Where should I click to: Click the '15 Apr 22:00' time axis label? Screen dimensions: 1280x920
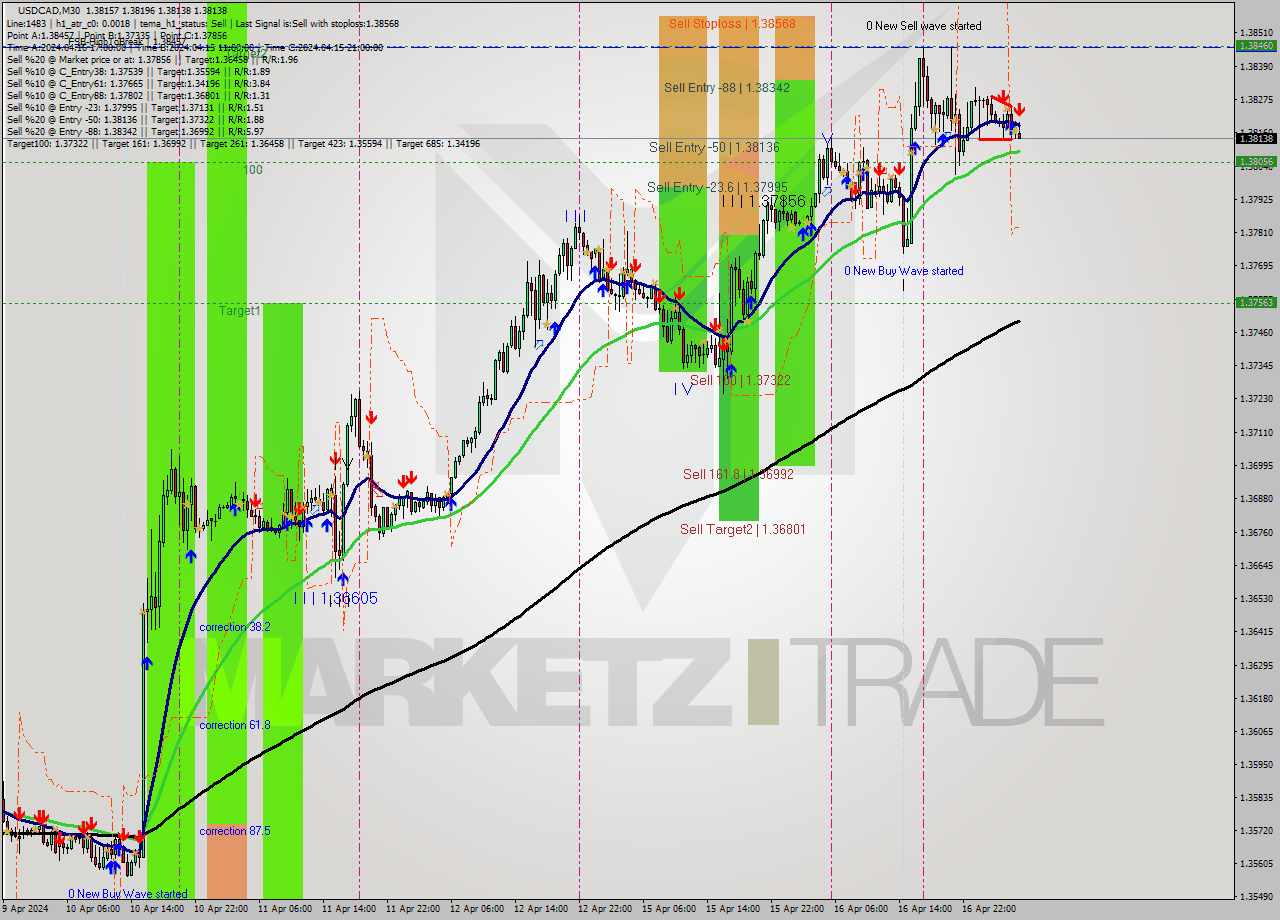click(x=799, y=909)
